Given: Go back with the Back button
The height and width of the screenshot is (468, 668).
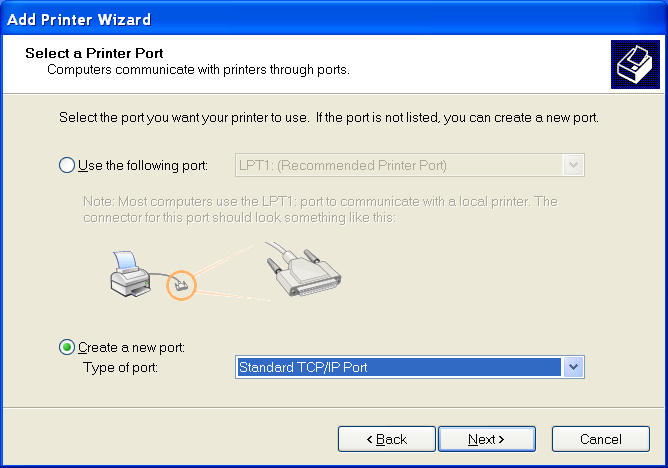Looking at the screenshot, I should click(386, 439).
